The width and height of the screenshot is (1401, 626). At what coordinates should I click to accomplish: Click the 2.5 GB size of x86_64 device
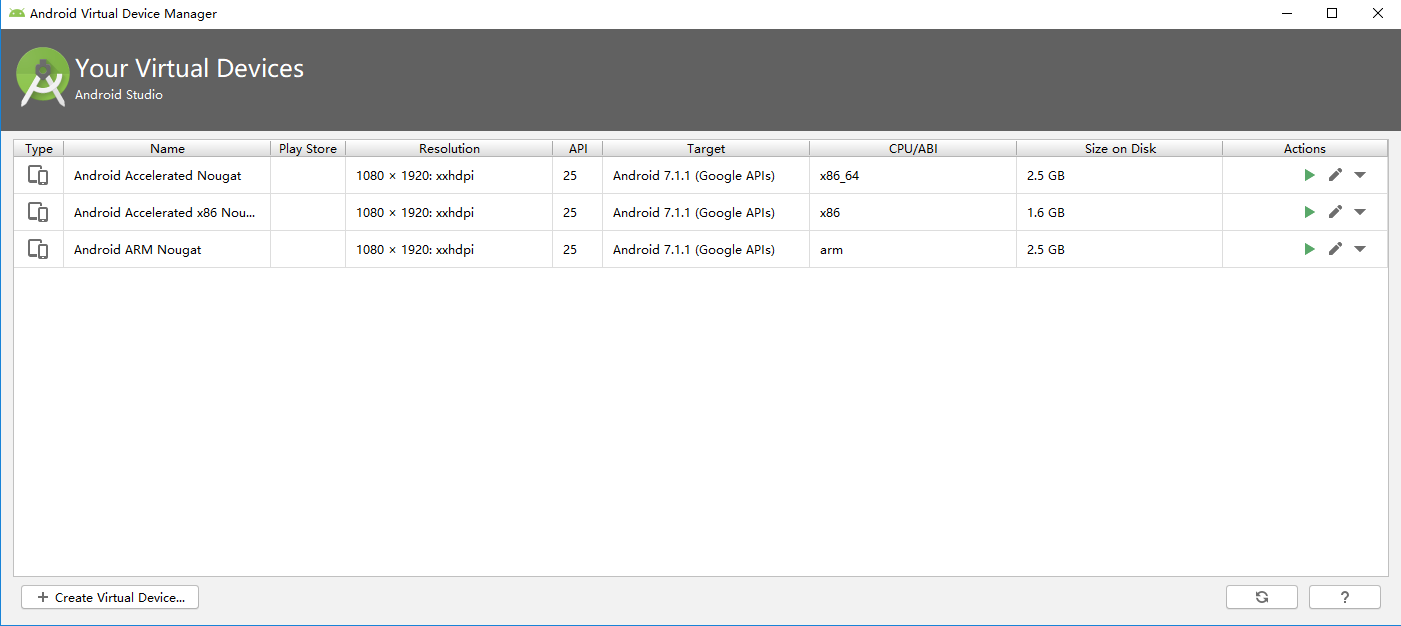coord(1120,175)
